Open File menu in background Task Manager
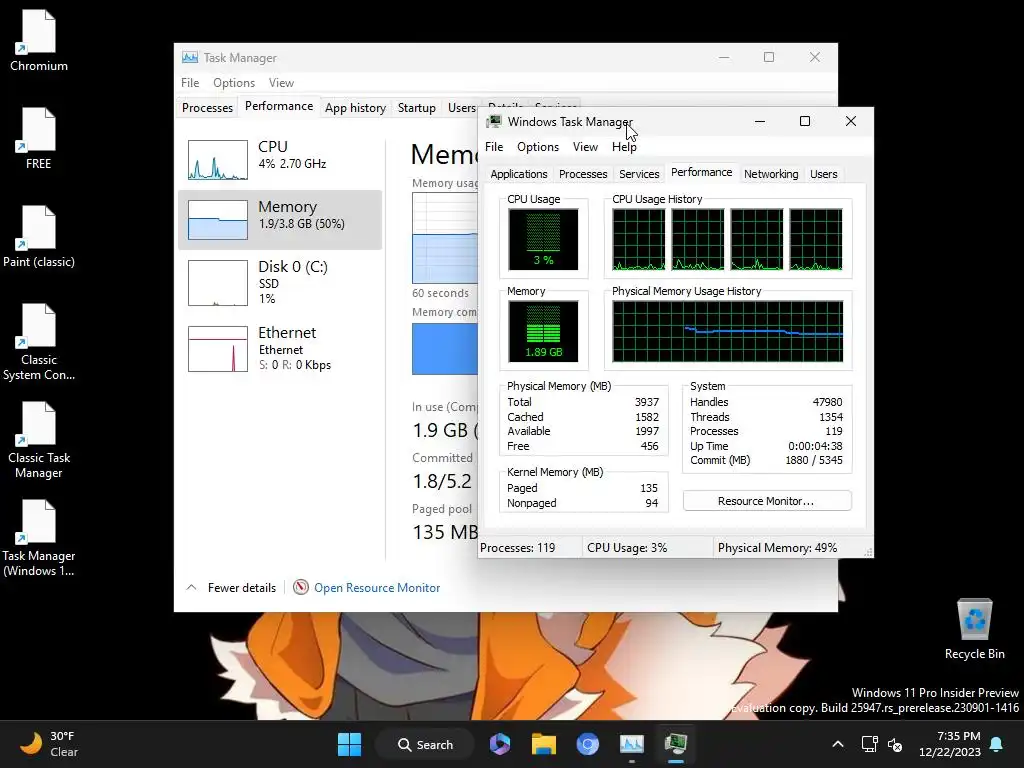 190,83
